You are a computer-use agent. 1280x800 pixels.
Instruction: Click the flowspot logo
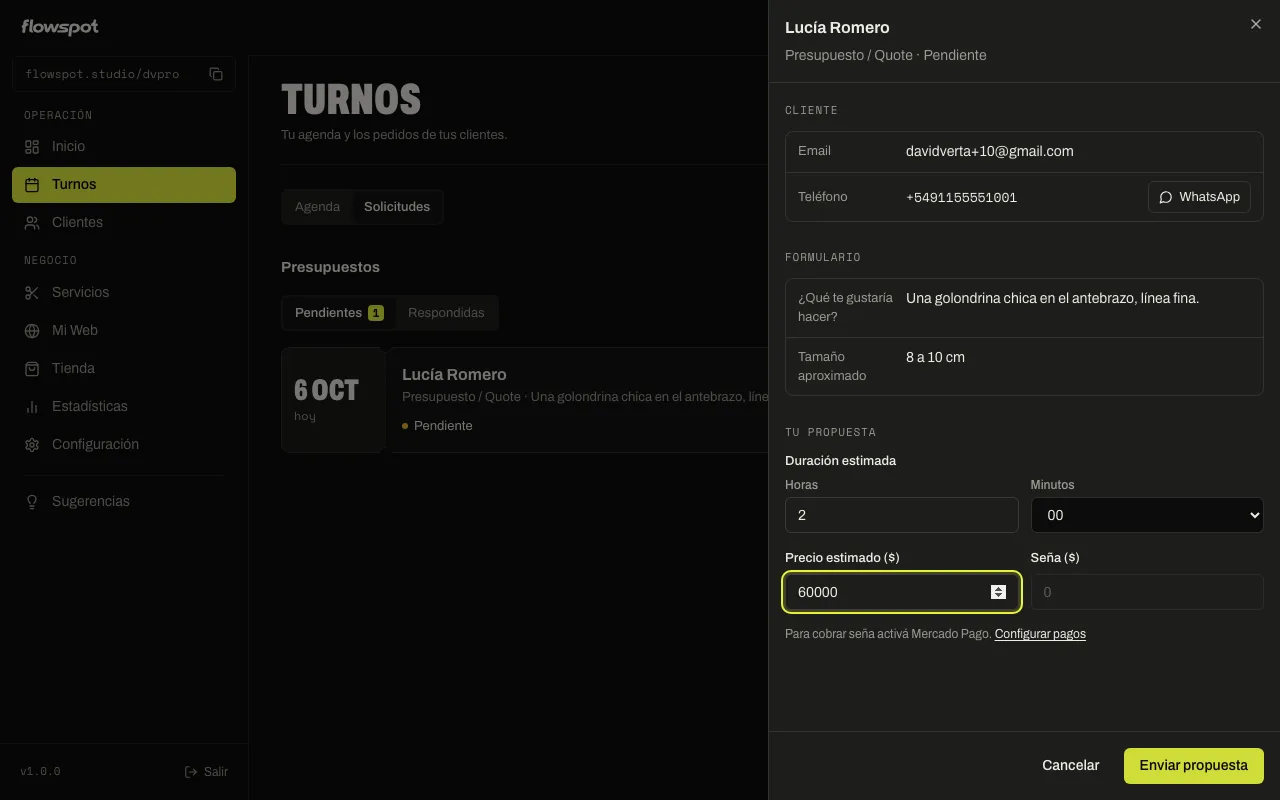[x=60, y=27]
